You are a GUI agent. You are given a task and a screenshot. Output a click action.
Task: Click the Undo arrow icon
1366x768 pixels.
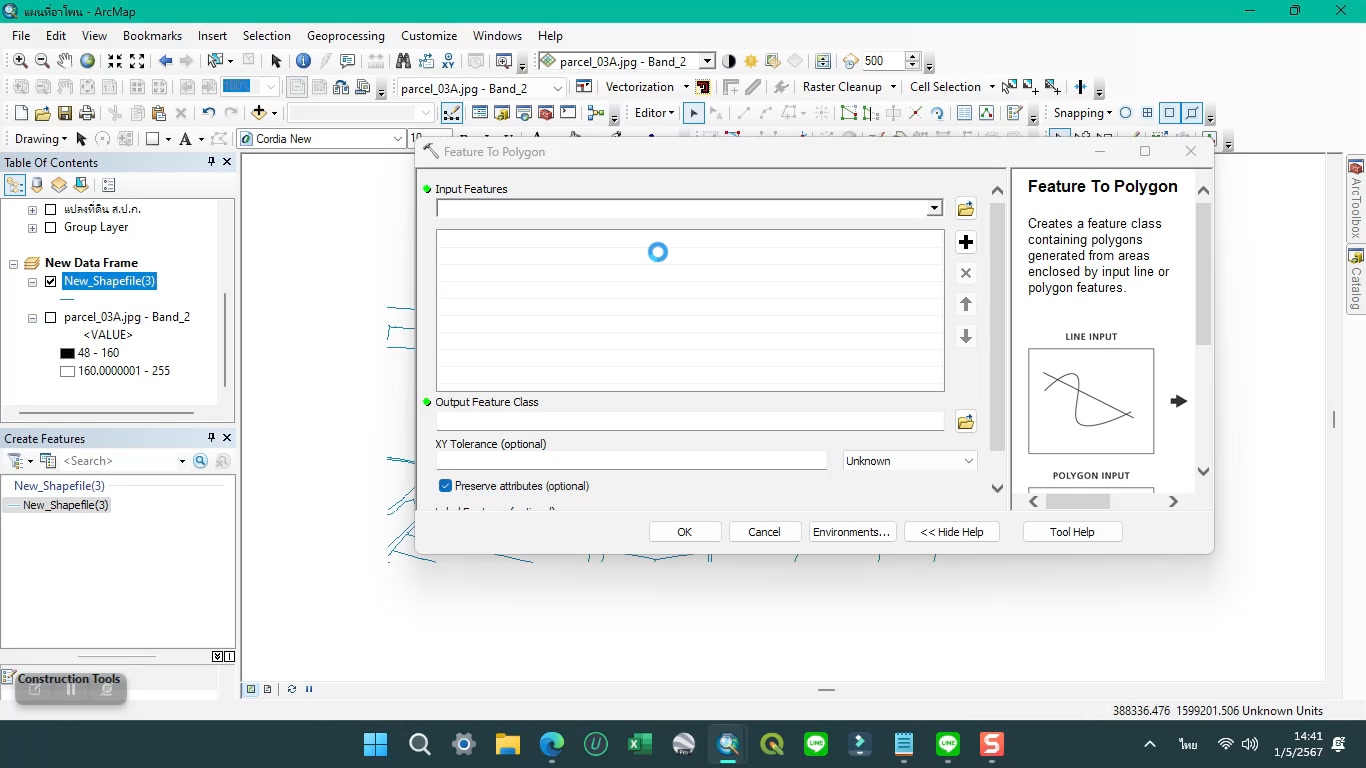tap(208, 113)
